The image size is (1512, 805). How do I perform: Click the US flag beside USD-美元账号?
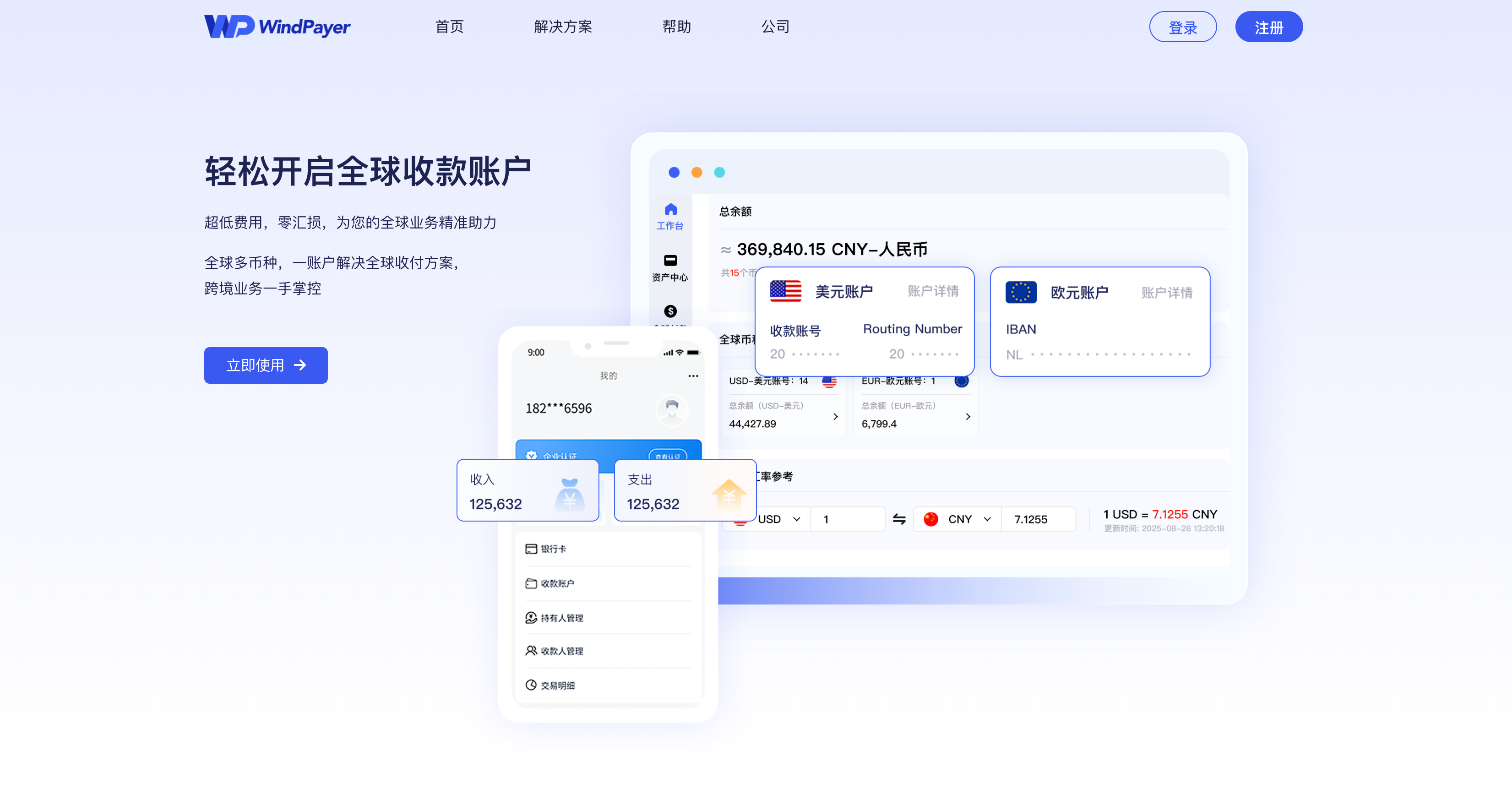(x=829, y=381)
